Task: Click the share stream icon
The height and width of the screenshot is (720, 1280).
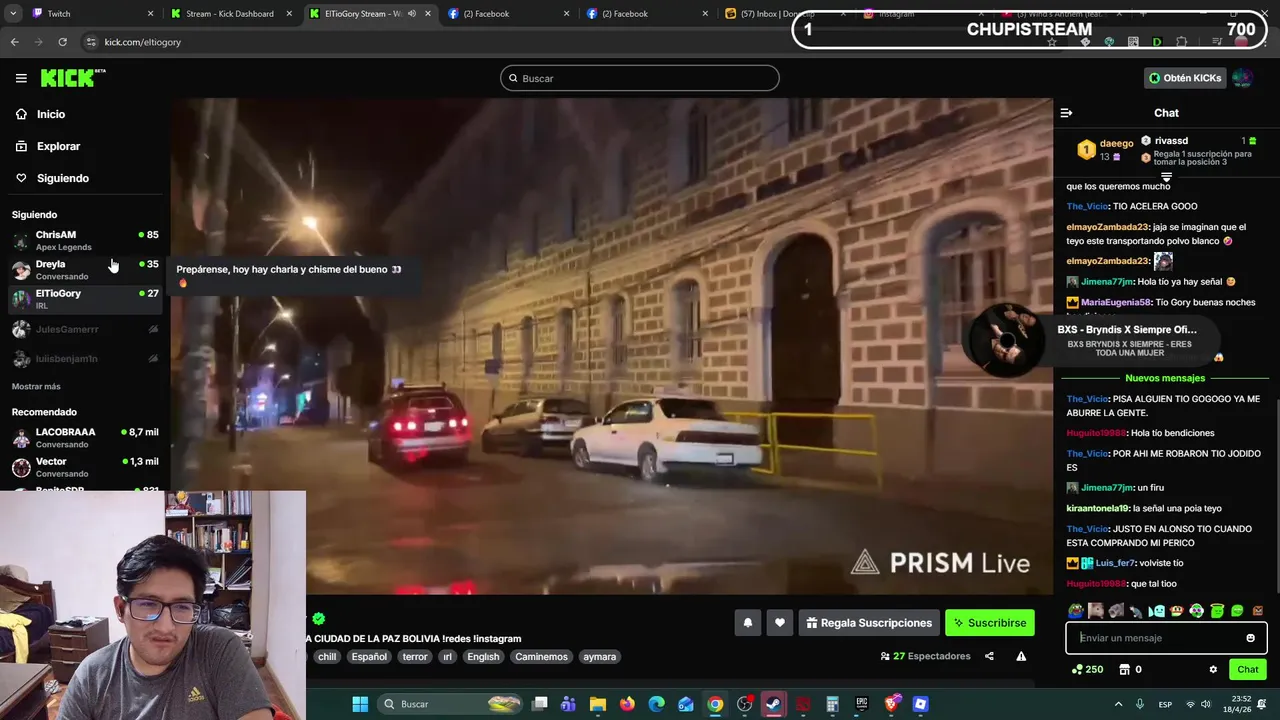Action: pyautogui.click(x=989, y=656)
